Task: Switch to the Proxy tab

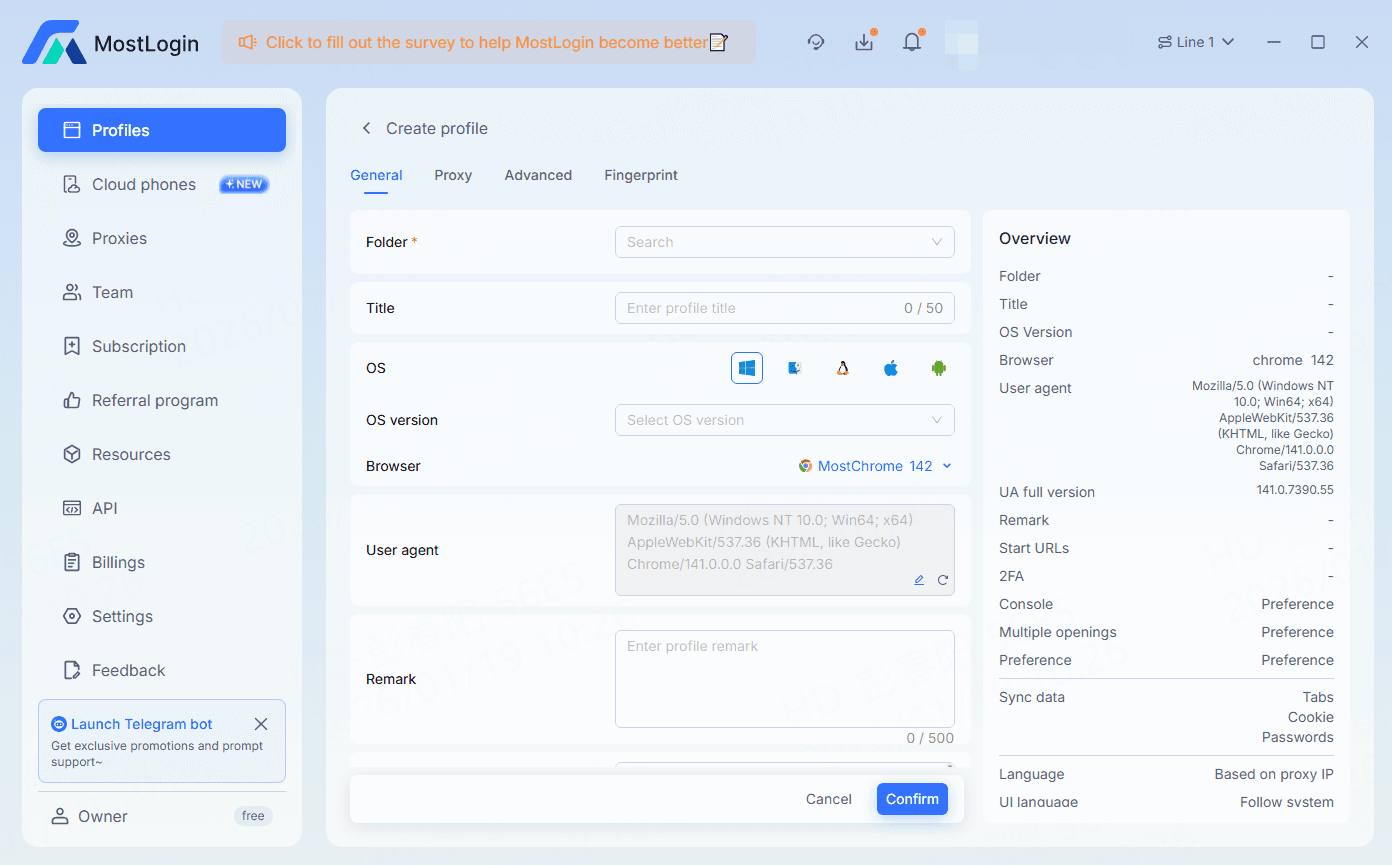Action: [x=453, y=175]
